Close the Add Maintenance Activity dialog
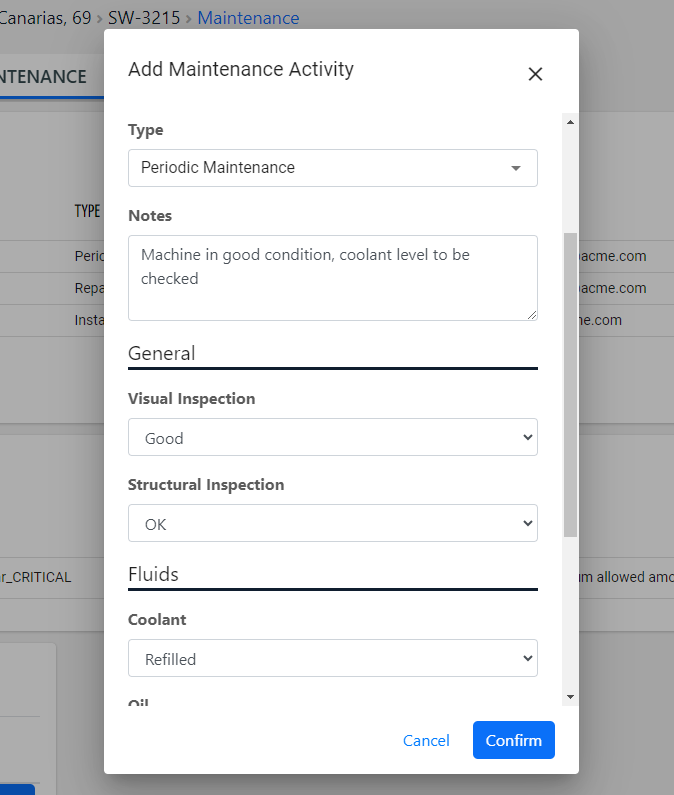Viewport: 674px width, 795px height. tap(535, 74)
